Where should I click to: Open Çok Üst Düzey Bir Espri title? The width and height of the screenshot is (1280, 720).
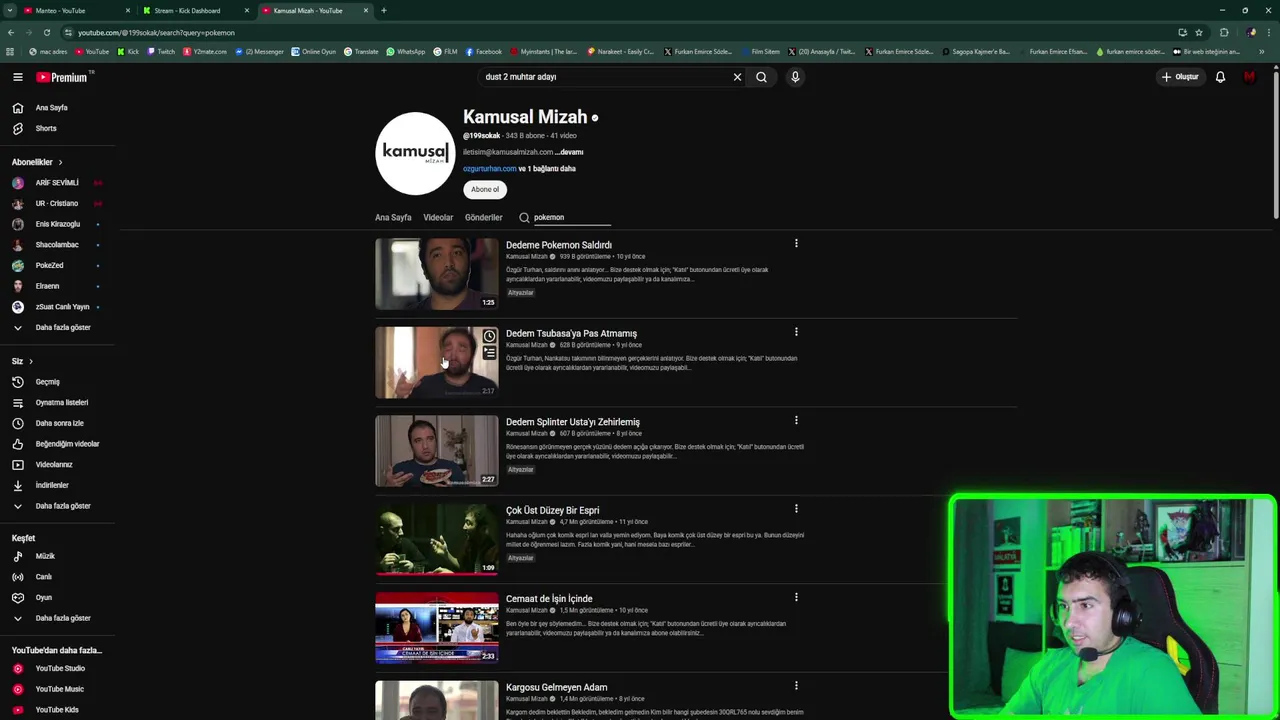pos(552,510)
